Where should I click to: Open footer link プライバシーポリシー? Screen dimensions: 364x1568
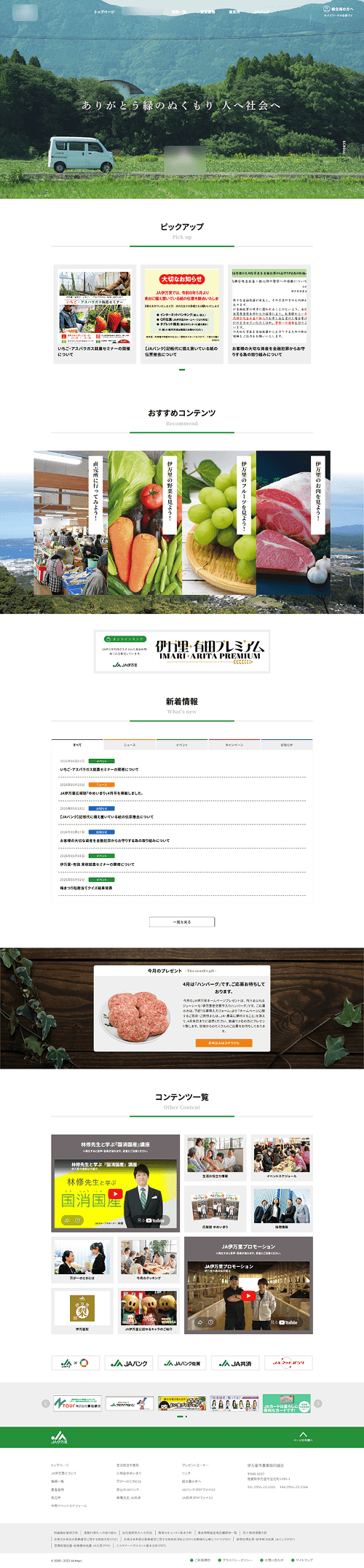234,1560
